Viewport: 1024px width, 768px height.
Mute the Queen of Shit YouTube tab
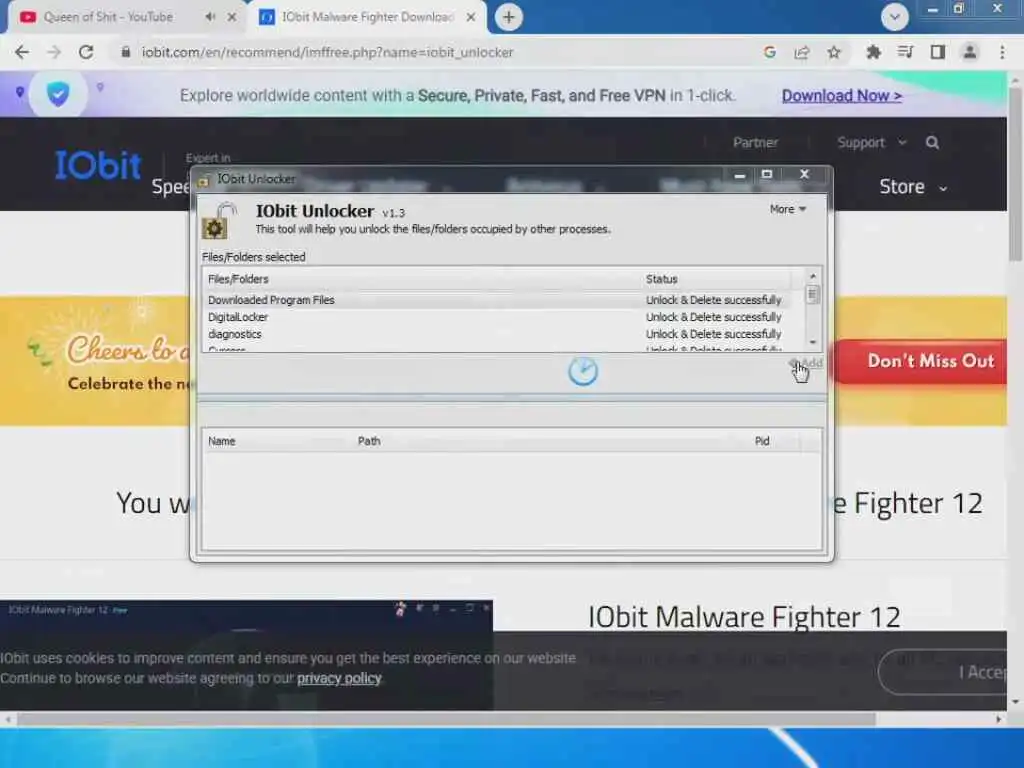click(210, 17)
